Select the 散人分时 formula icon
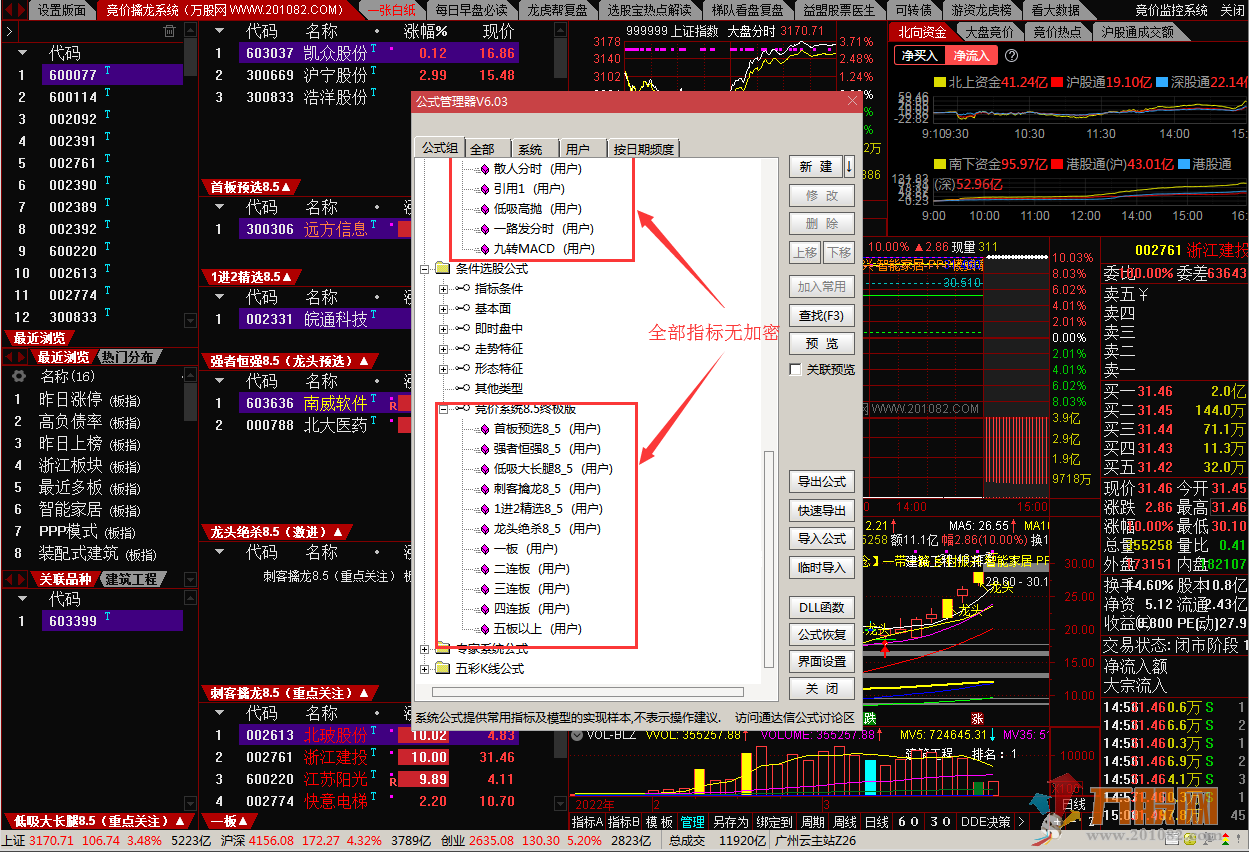 (485, 169)
